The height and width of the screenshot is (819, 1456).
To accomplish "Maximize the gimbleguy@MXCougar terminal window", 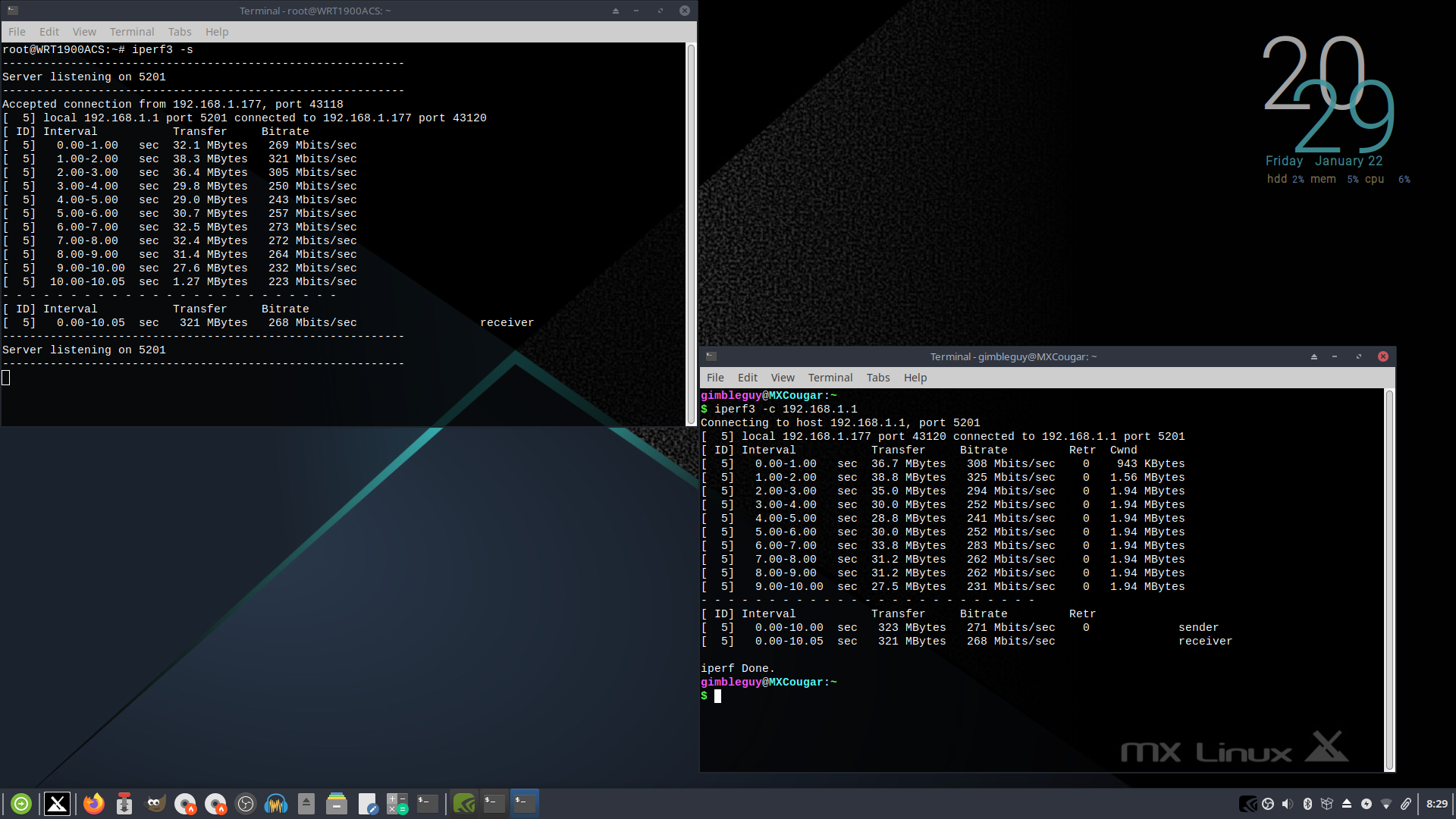I will click(x=1359, y=356).
